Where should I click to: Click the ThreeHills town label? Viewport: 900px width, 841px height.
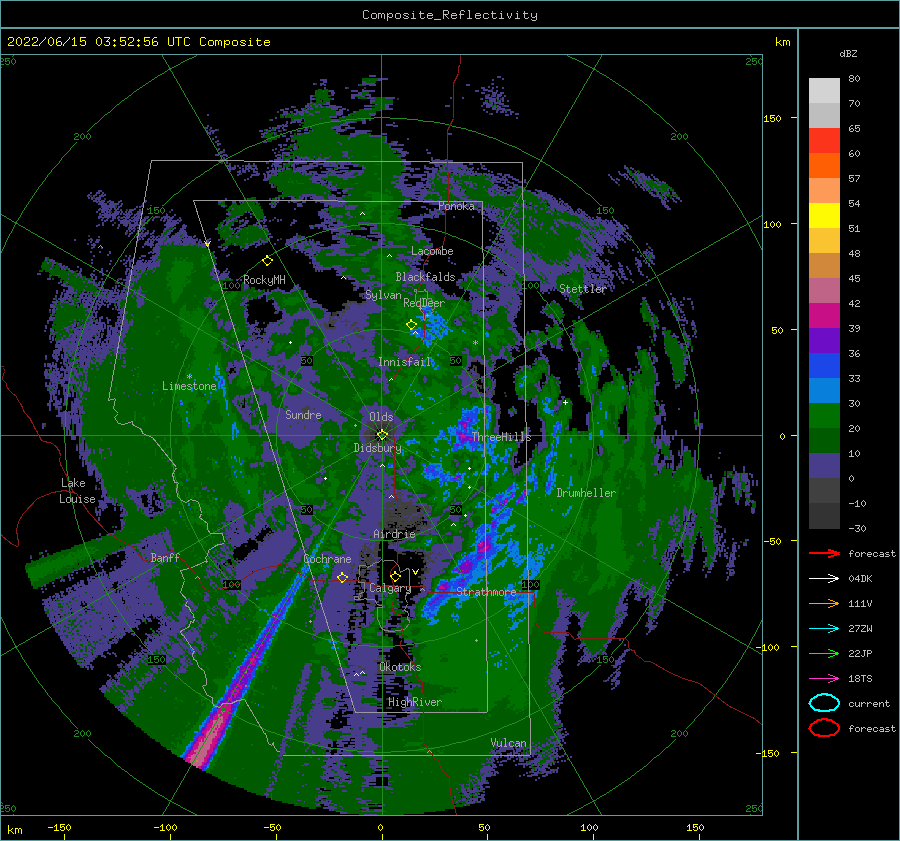click(501, 437)
